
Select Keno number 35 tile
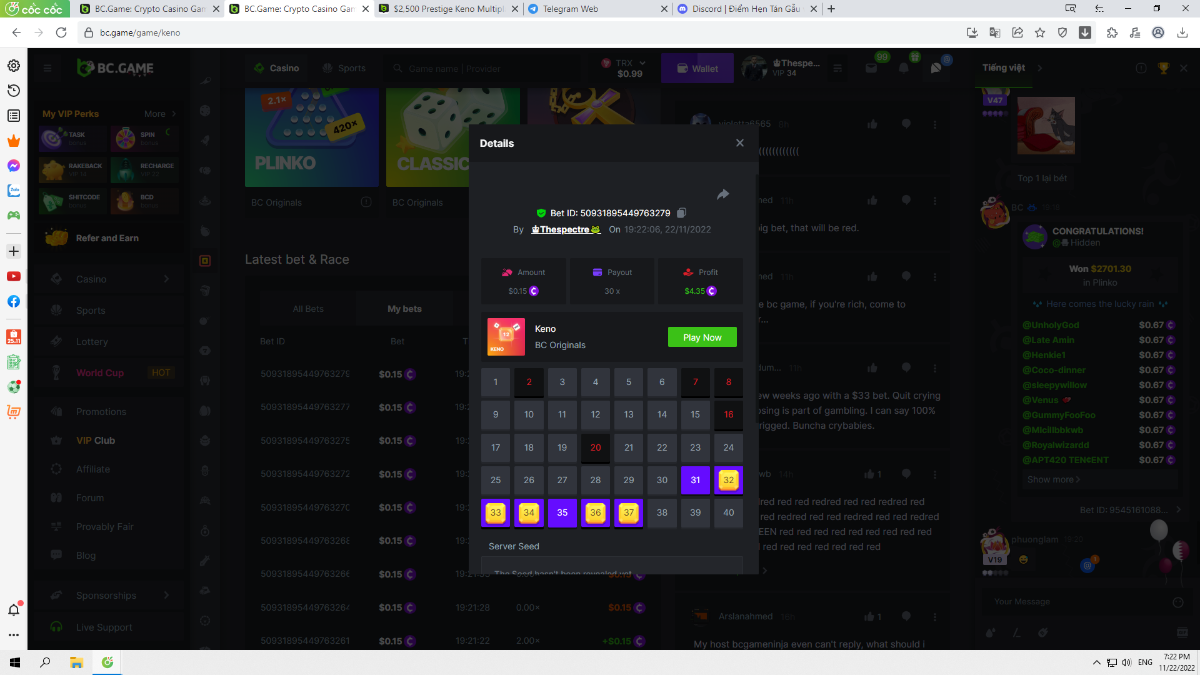pyautogui.click(x=562, y=513)
